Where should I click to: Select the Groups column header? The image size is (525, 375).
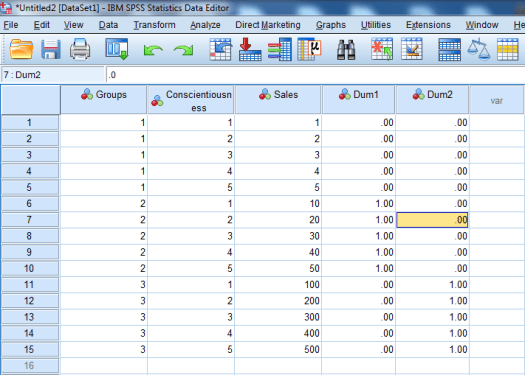(104, 100)
